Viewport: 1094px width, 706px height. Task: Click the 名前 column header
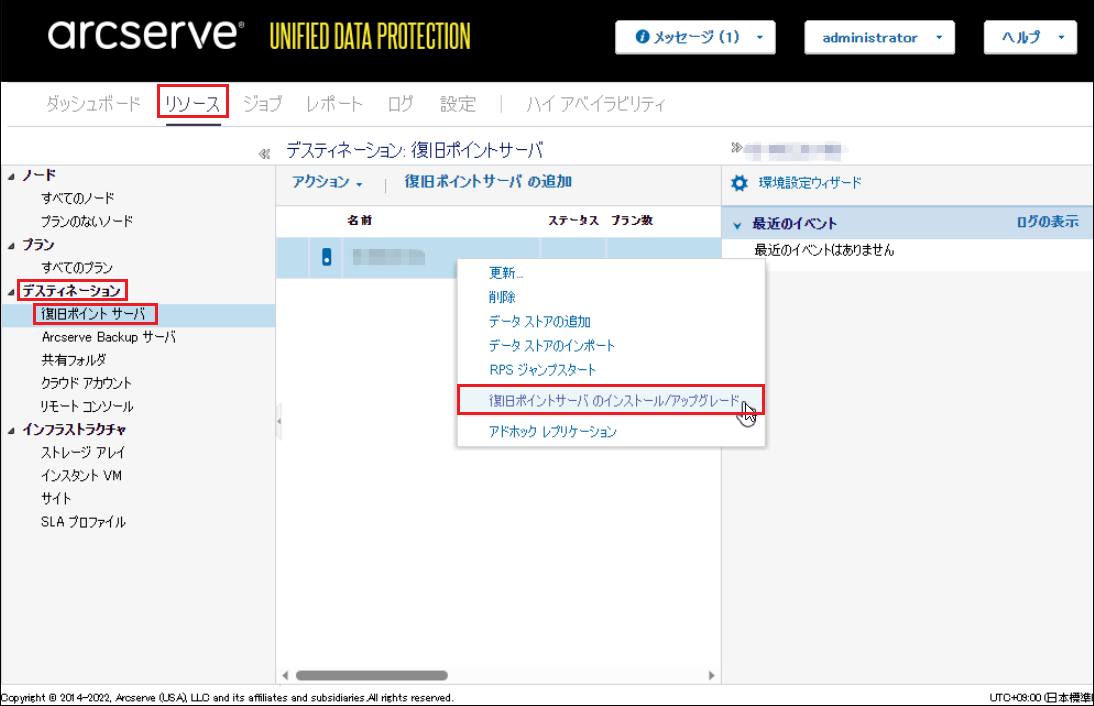point(359,220)
